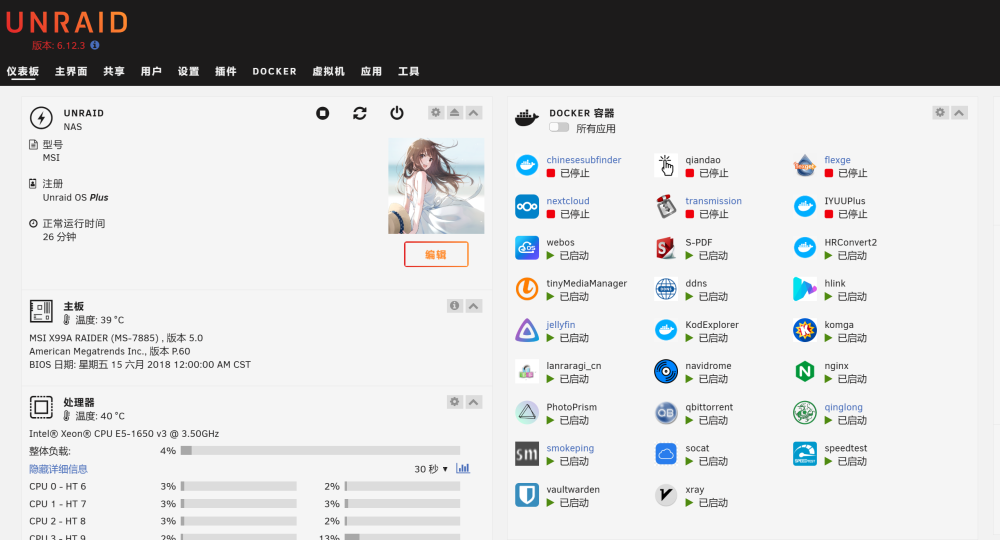
Task: Click the flexget container icon
Action: click(x=805, y=166)
